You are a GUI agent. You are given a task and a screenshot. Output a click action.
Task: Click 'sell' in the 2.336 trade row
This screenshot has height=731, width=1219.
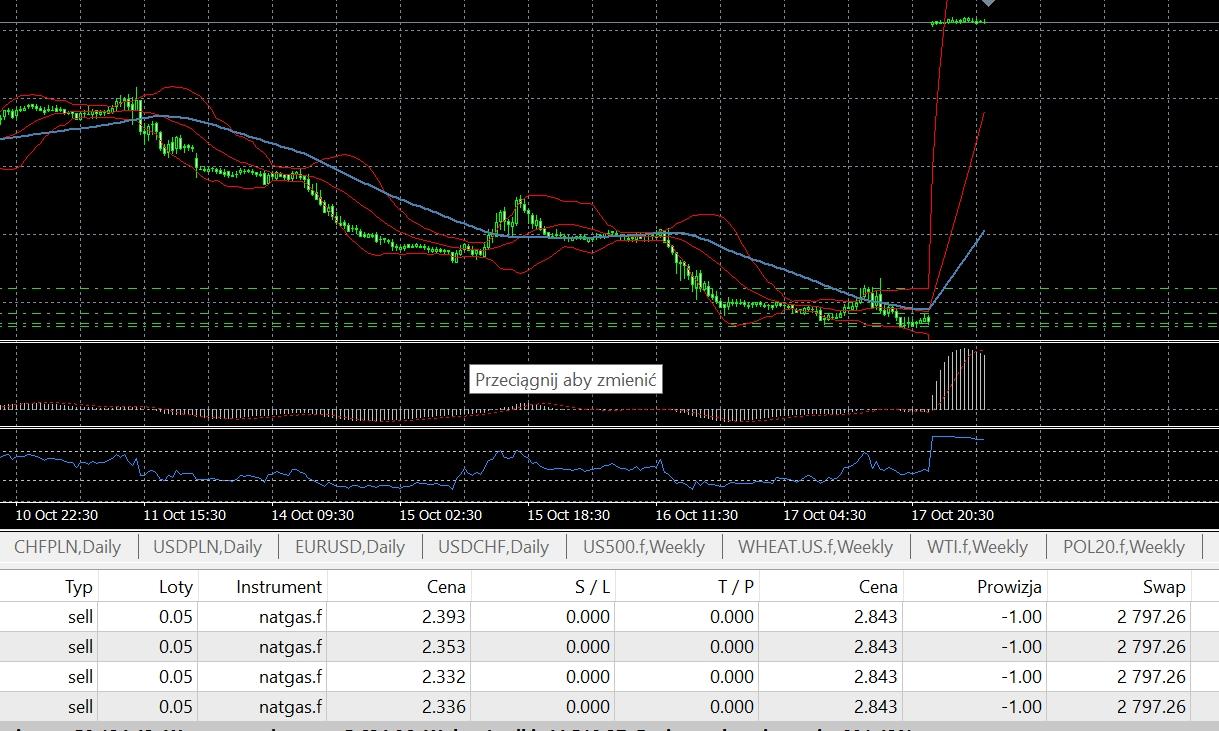click(81, 707)
